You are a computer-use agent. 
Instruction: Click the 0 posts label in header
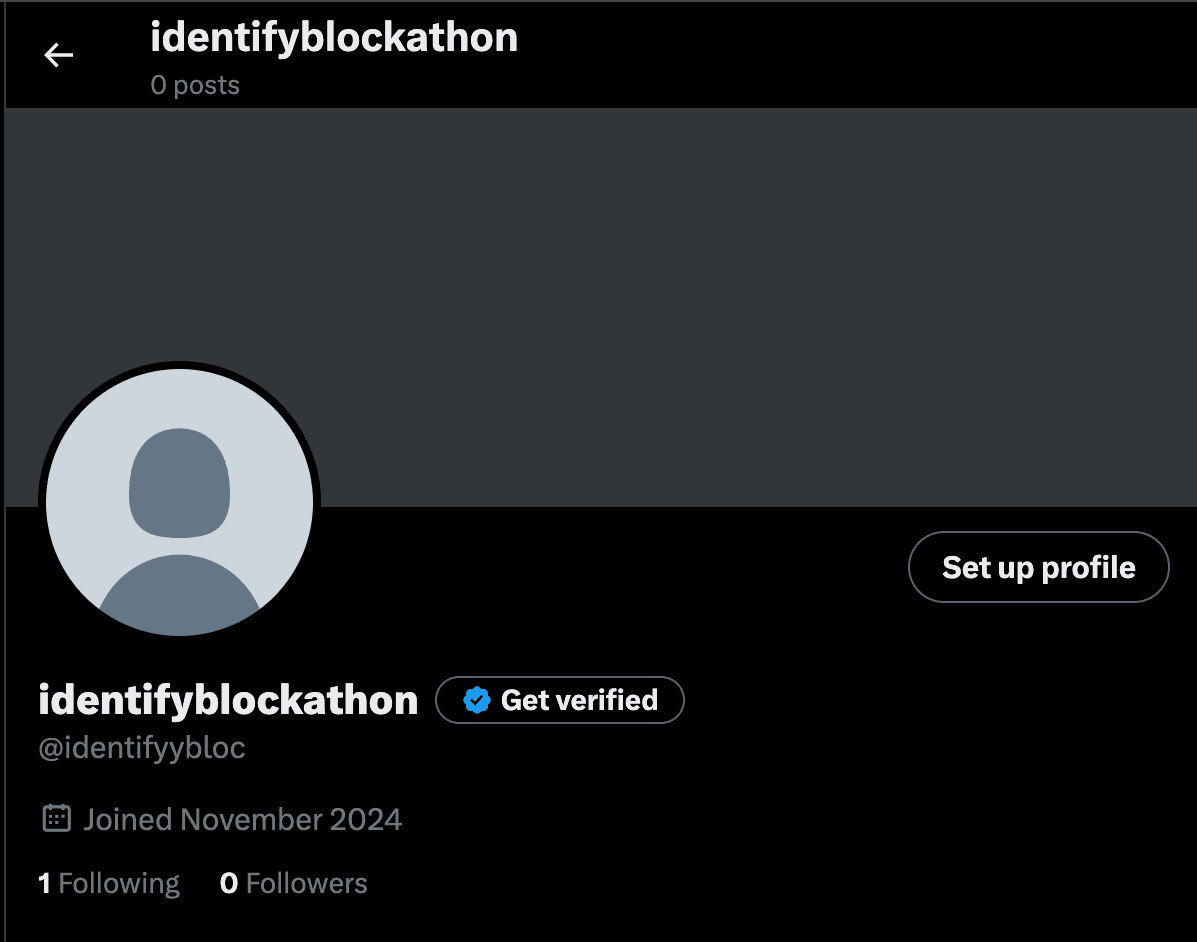[x=195, y=85]
